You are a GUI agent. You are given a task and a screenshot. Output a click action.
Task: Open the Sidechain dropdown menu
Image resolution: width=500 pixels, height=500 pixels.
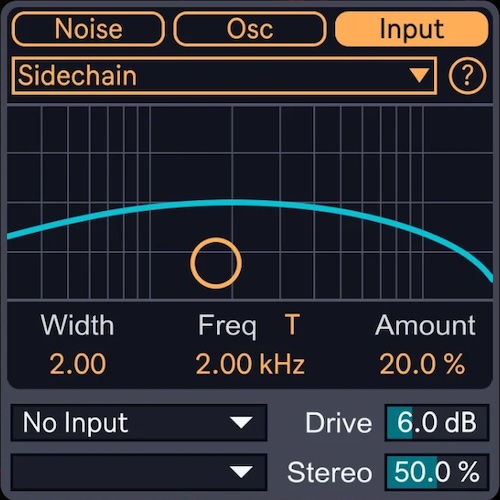(224, 76)
